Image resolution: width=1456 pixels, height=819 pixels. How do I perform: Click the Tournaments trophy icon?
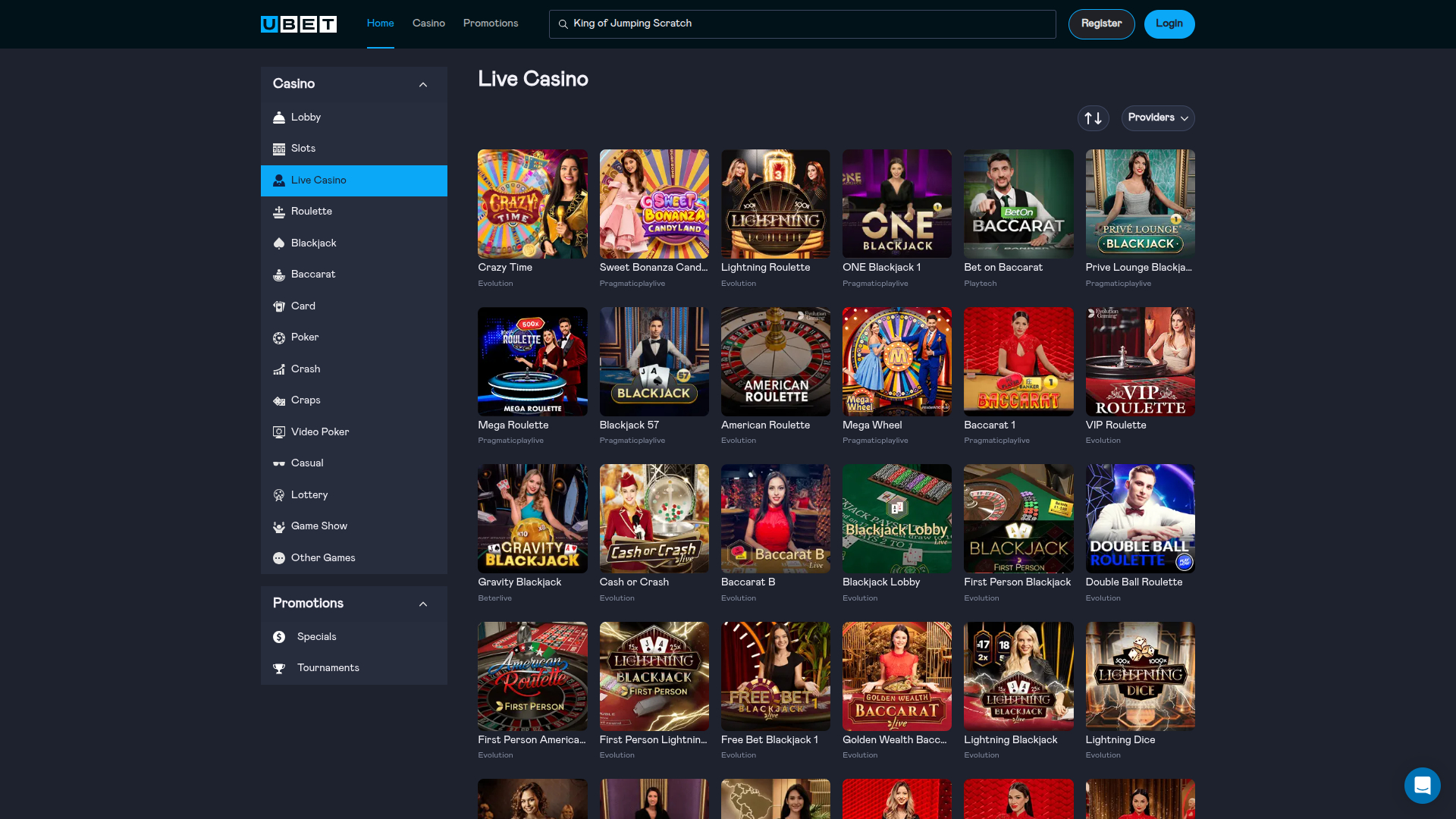tap(279, 668)
